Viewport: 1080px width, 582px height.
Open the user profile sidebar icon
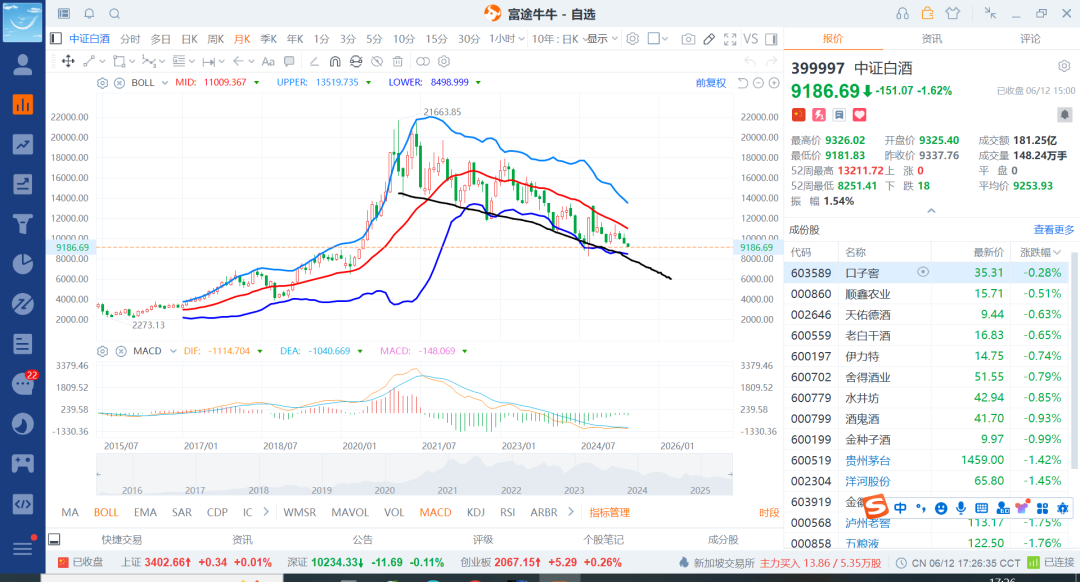point(23,64)
